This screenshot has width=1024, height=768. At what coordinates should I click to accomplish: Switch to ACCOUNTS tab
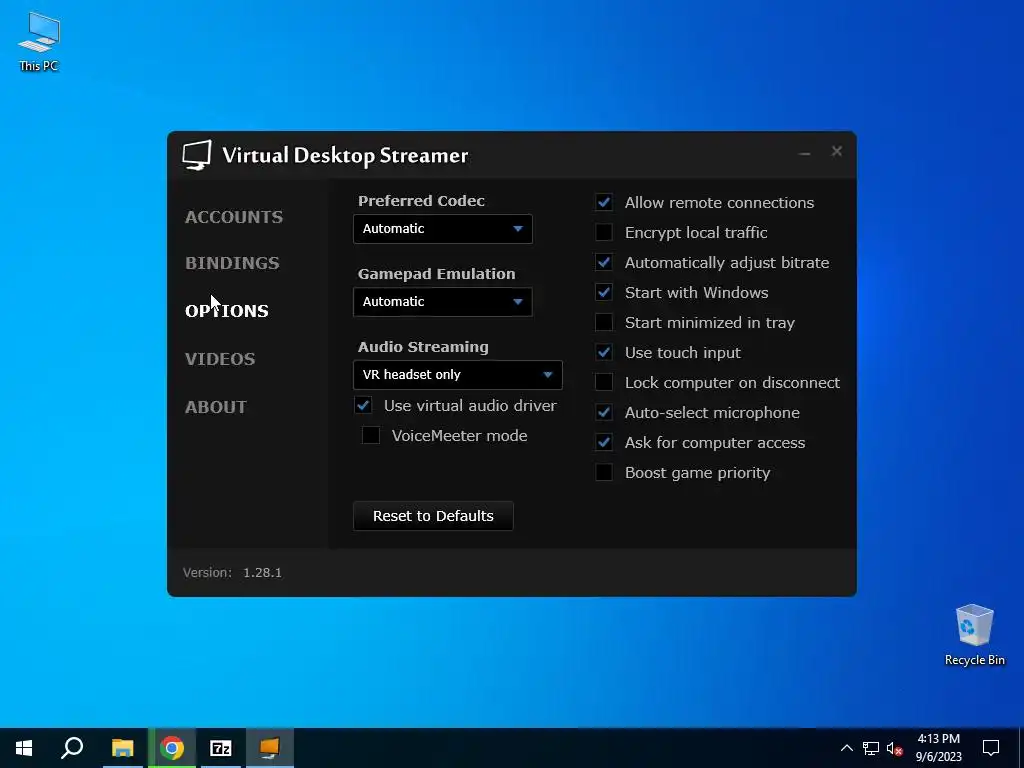coord(234,217)
